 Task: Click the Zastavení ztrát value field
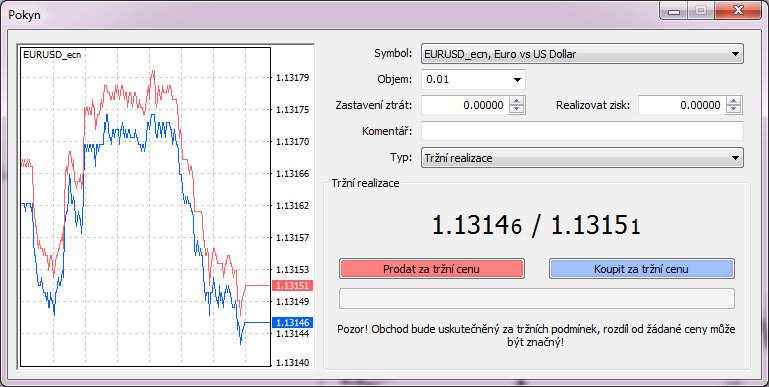point(465,105)
